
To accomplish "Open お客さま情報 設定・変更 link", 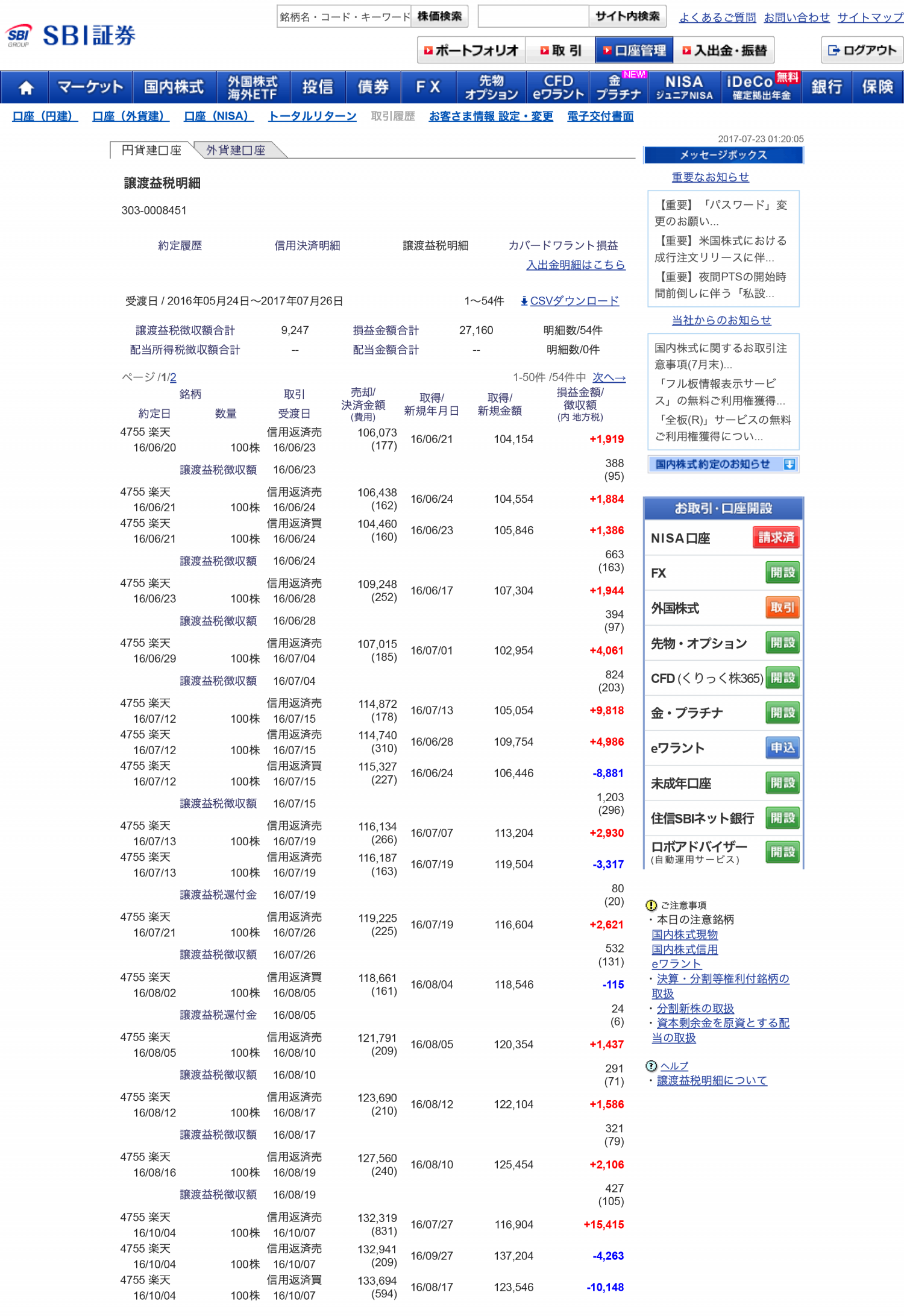I will pos(491,116).
